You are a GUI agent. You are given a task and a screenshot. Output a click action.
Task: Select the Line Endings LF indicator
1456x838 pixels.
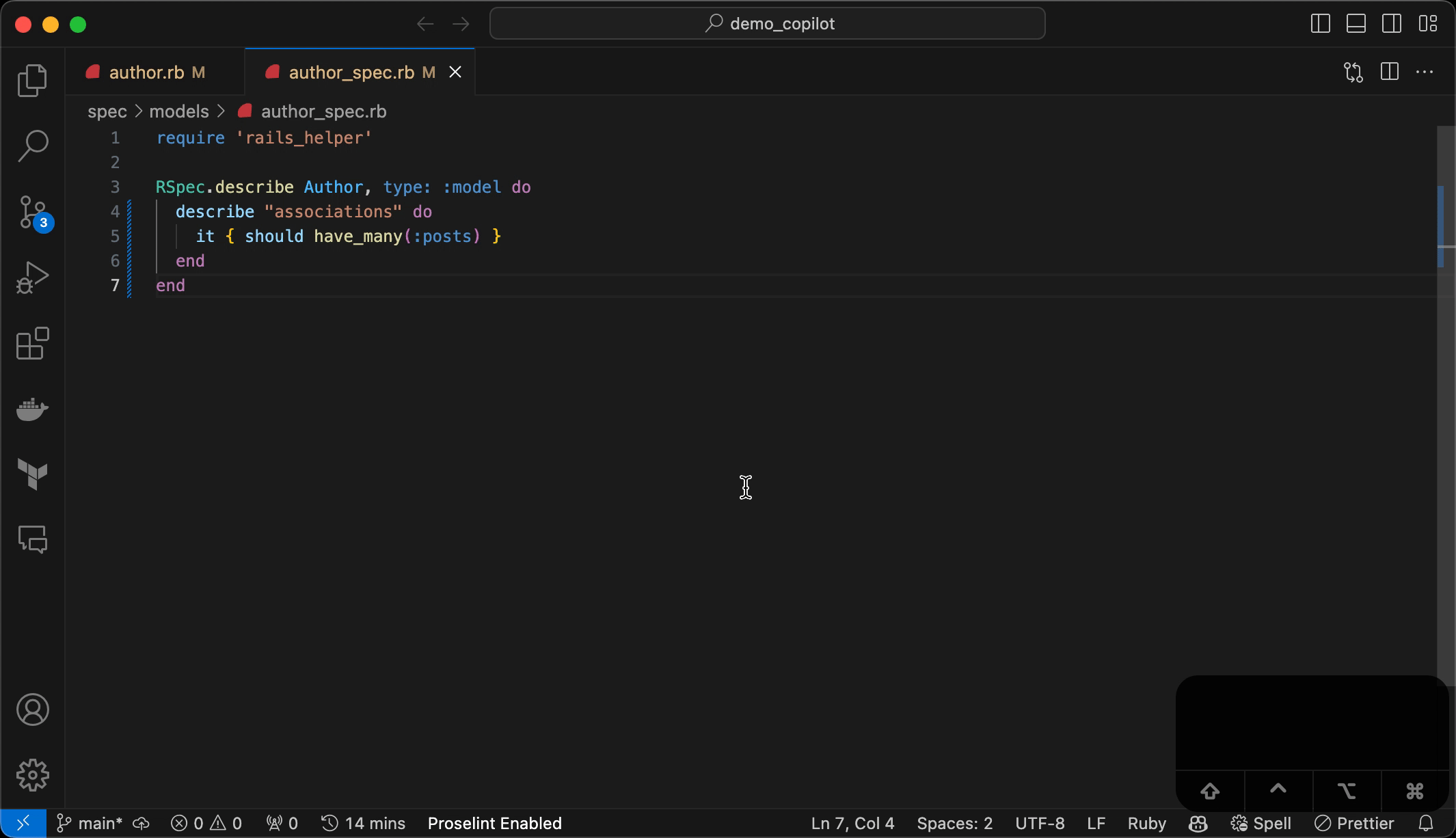[1094, 823]
